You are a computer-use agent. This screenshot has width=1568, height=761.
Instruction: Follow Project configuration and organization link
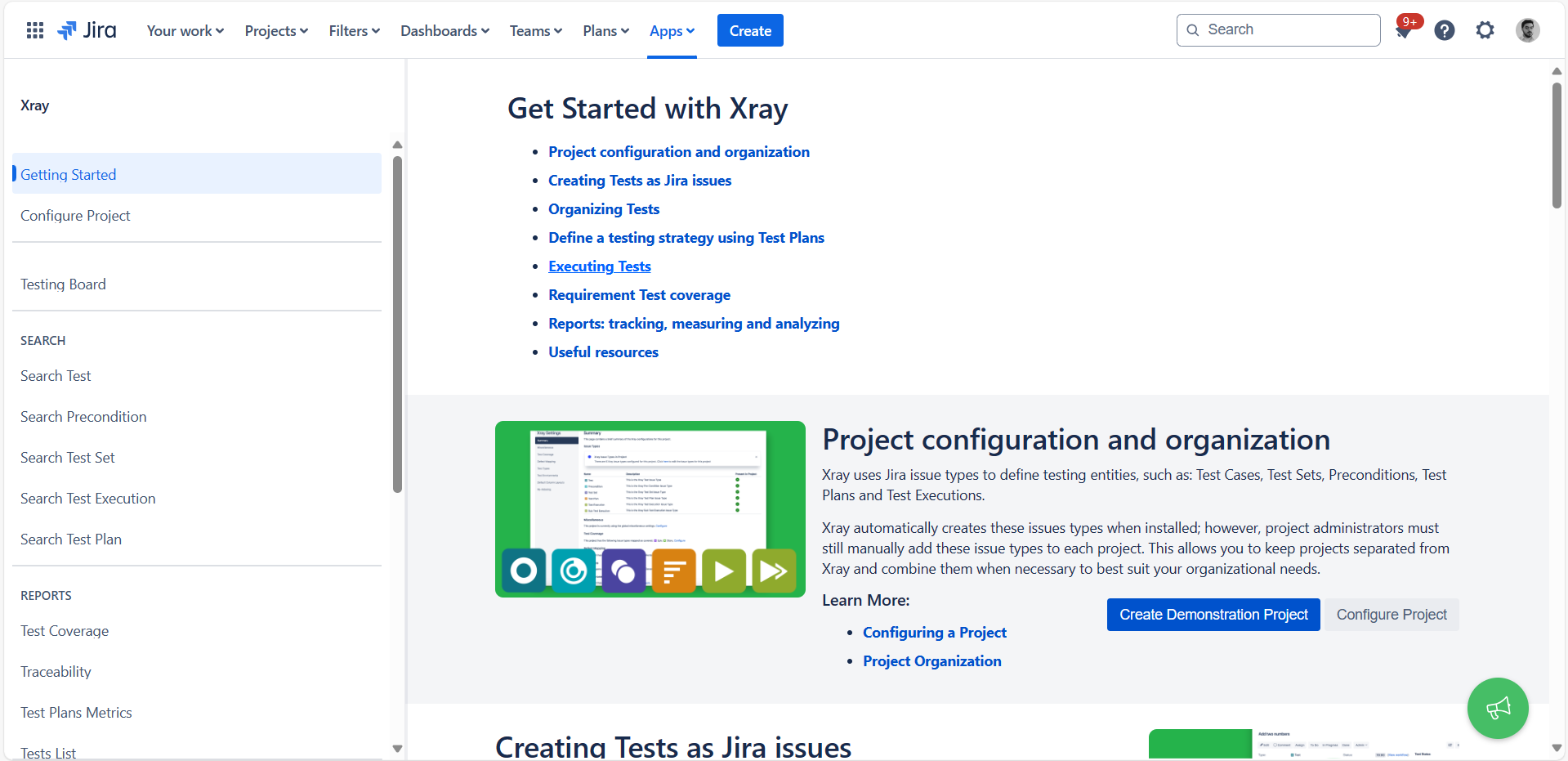[x=679, y=151]
